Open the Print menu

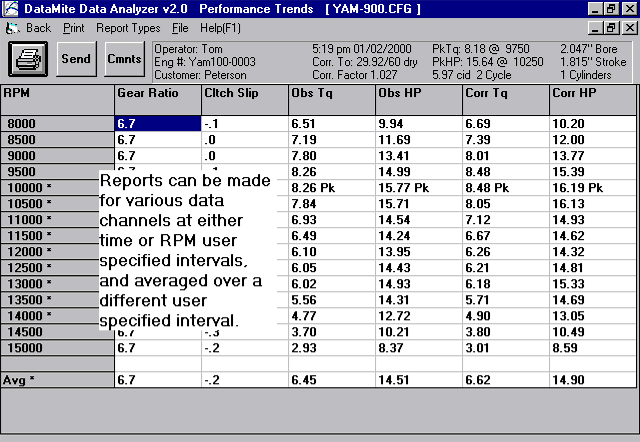(73, 28)
